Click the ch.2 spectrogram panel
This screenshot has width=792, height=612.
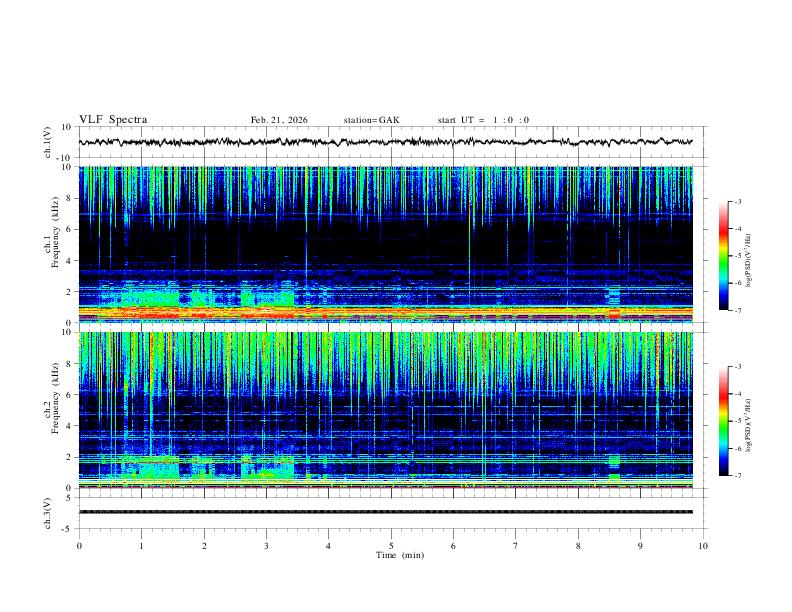(386, 410)
